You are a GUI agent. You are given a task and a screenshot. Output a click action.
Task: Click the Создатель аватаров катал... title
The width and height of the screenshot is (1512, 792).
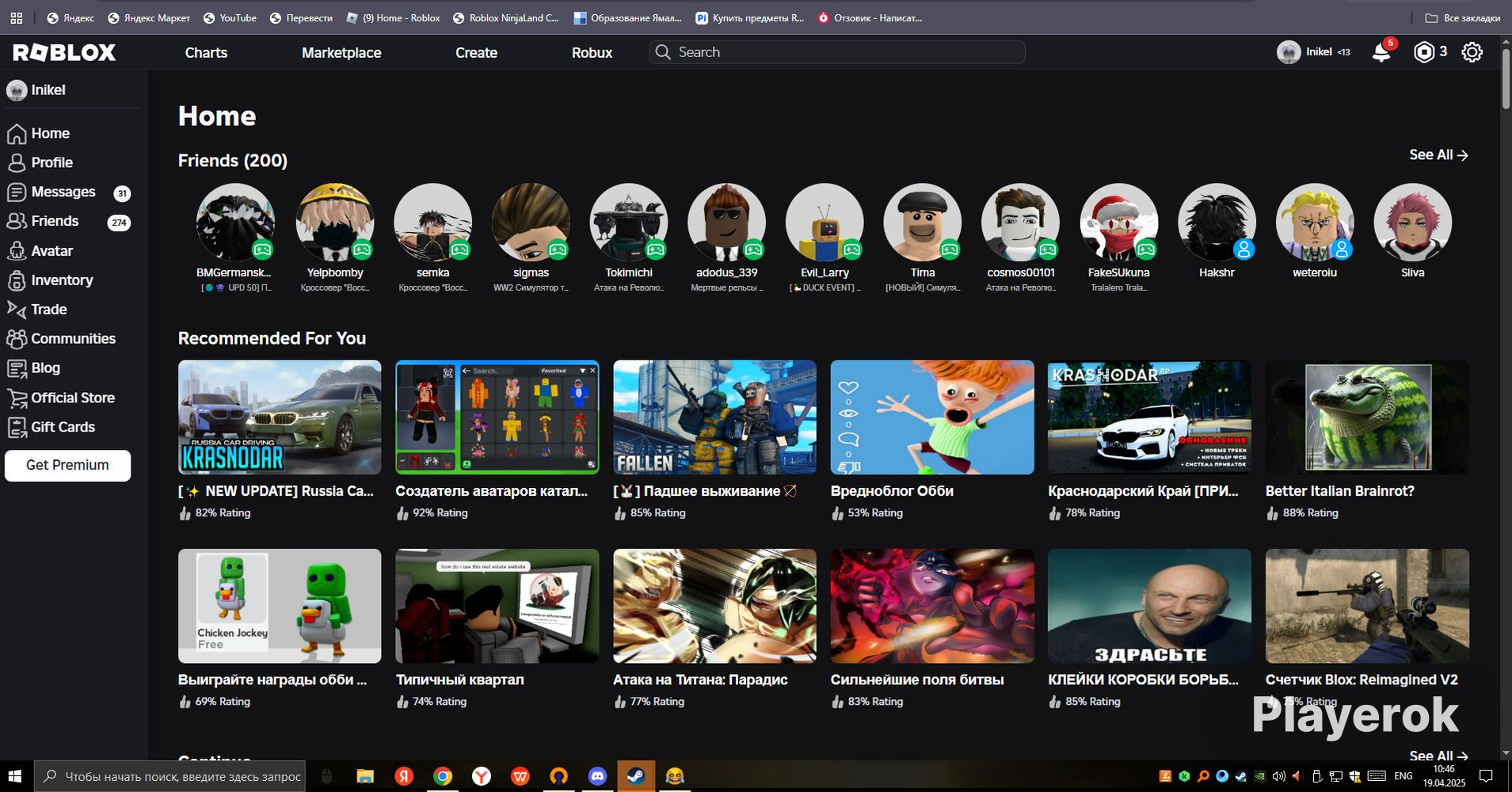point(492,491)
